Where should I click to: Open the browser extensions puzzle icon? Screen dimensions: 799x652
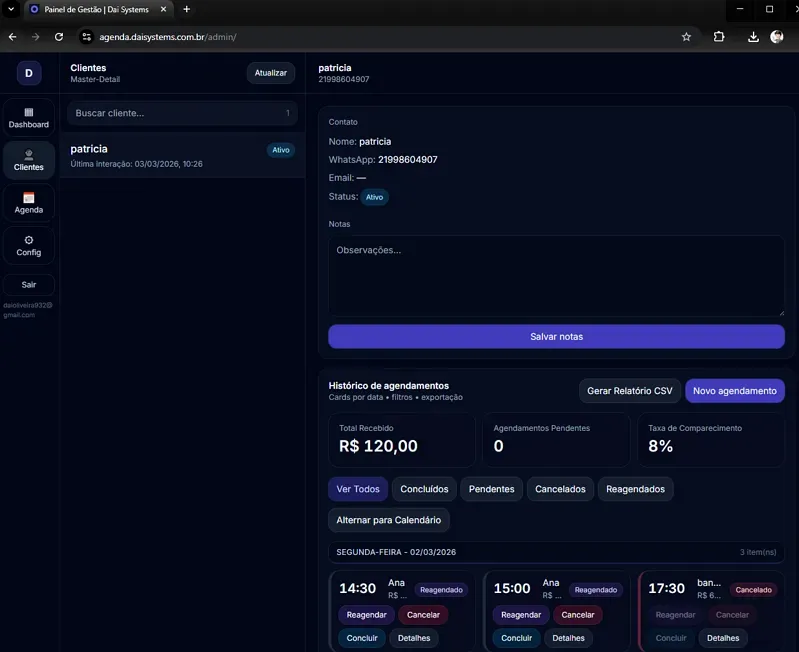[719, 37]
